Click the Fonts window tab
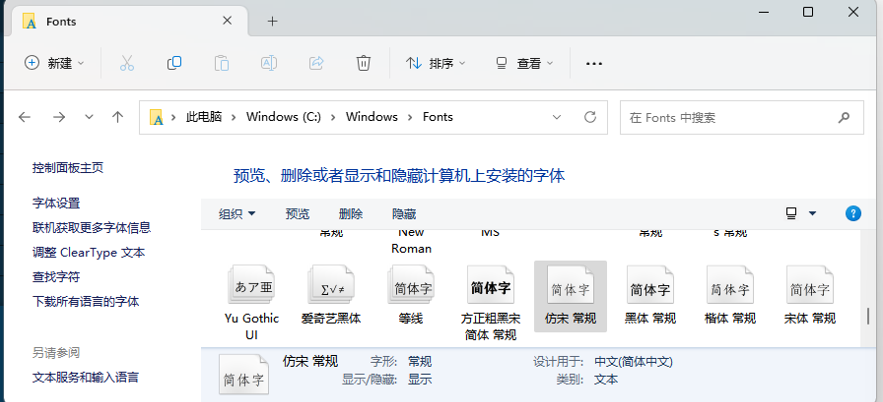Image resolution: width=883 pixels, height=402 pixels. tap(128, 21)
